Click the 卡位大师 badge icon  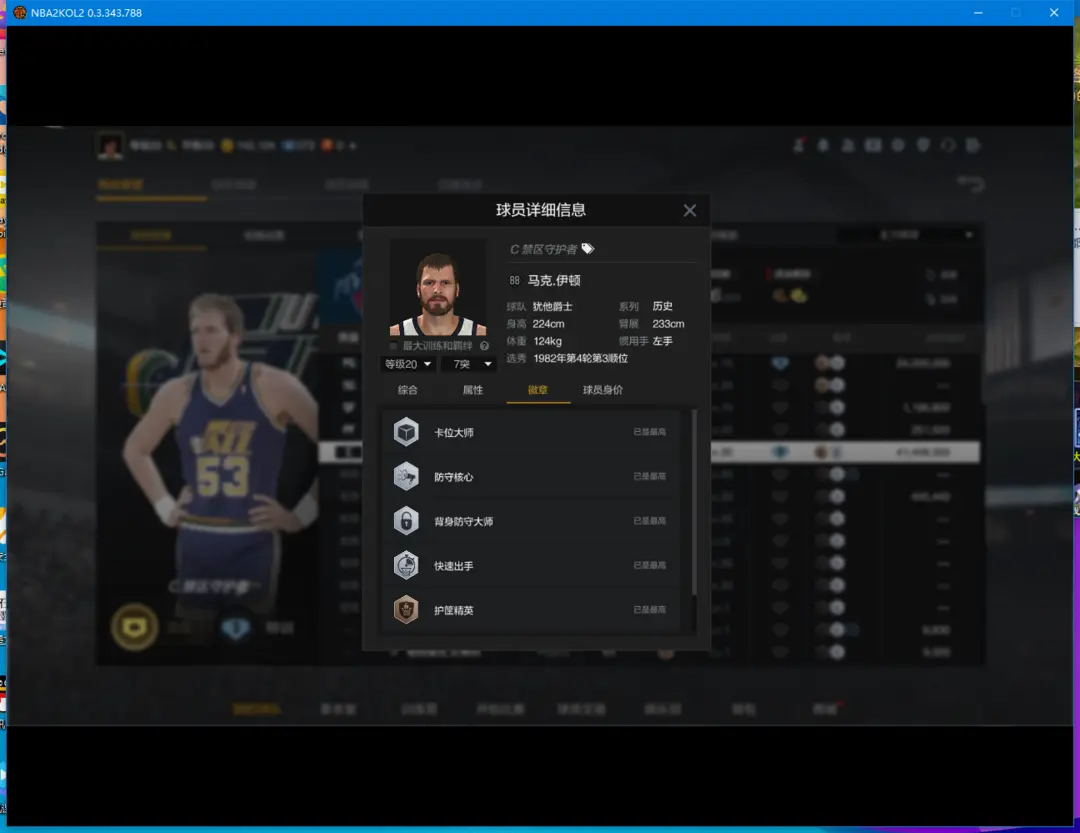click(406, 432)
